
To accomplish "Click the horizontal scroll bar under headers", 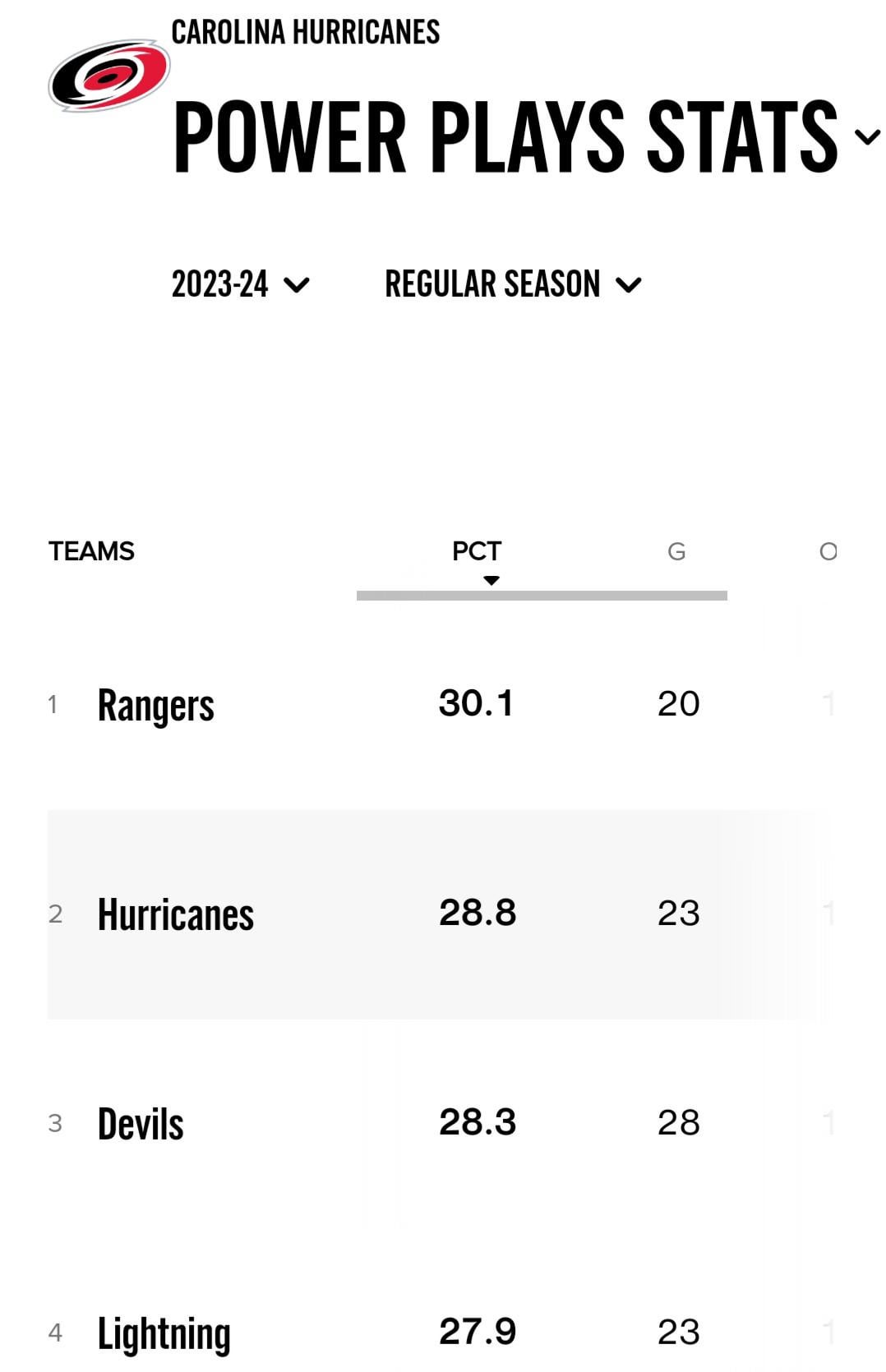I will (542, 595).
